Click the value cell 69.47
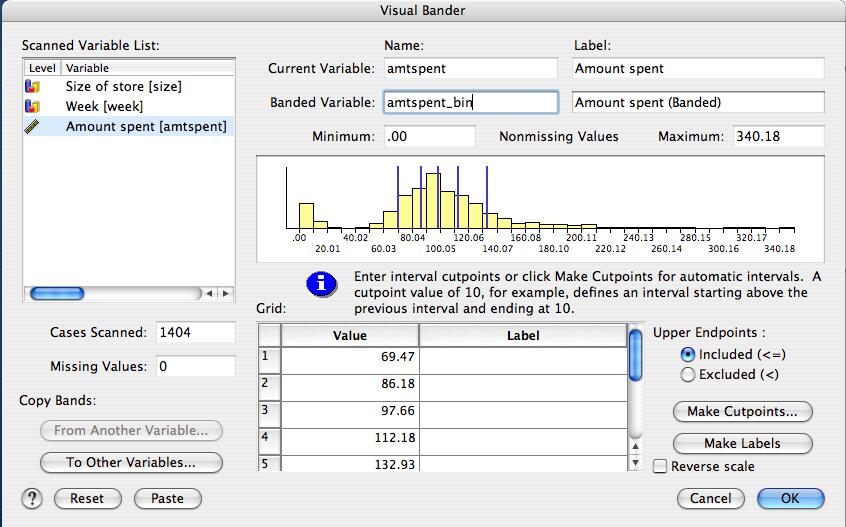This screenshot has height=527, width=846. (350, 361)
